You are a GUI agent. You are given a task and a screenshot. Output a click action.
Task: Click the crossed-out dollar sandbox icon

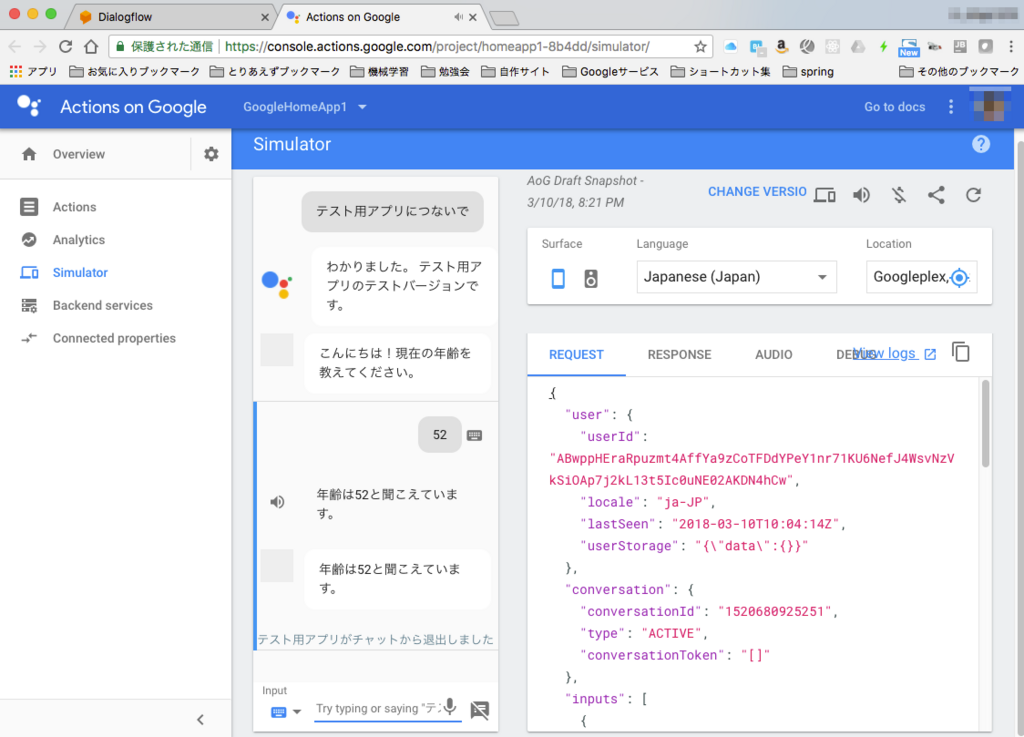point(899,195)
